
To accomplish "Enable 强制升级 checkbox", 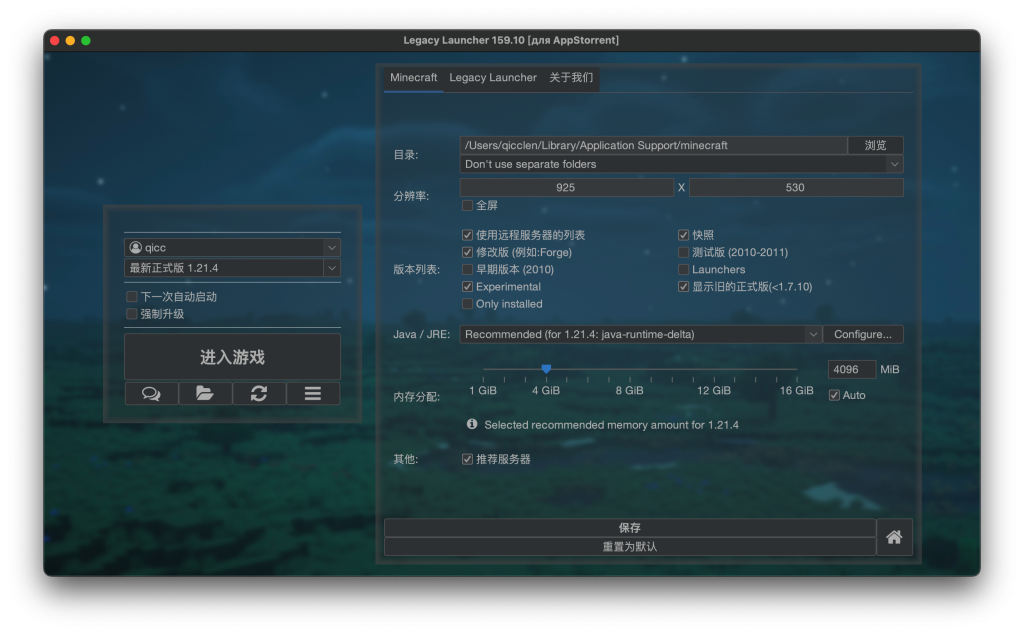I will click(132, 314).
